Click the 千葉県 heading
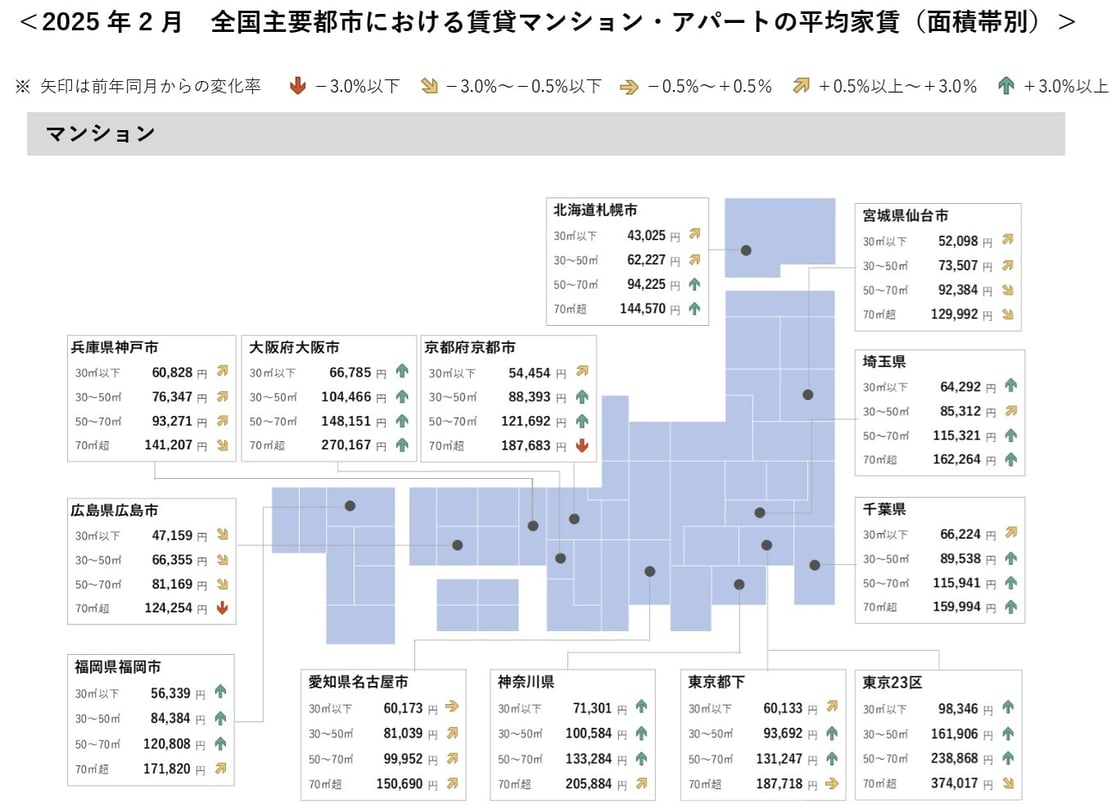 (x=884, y=509)
